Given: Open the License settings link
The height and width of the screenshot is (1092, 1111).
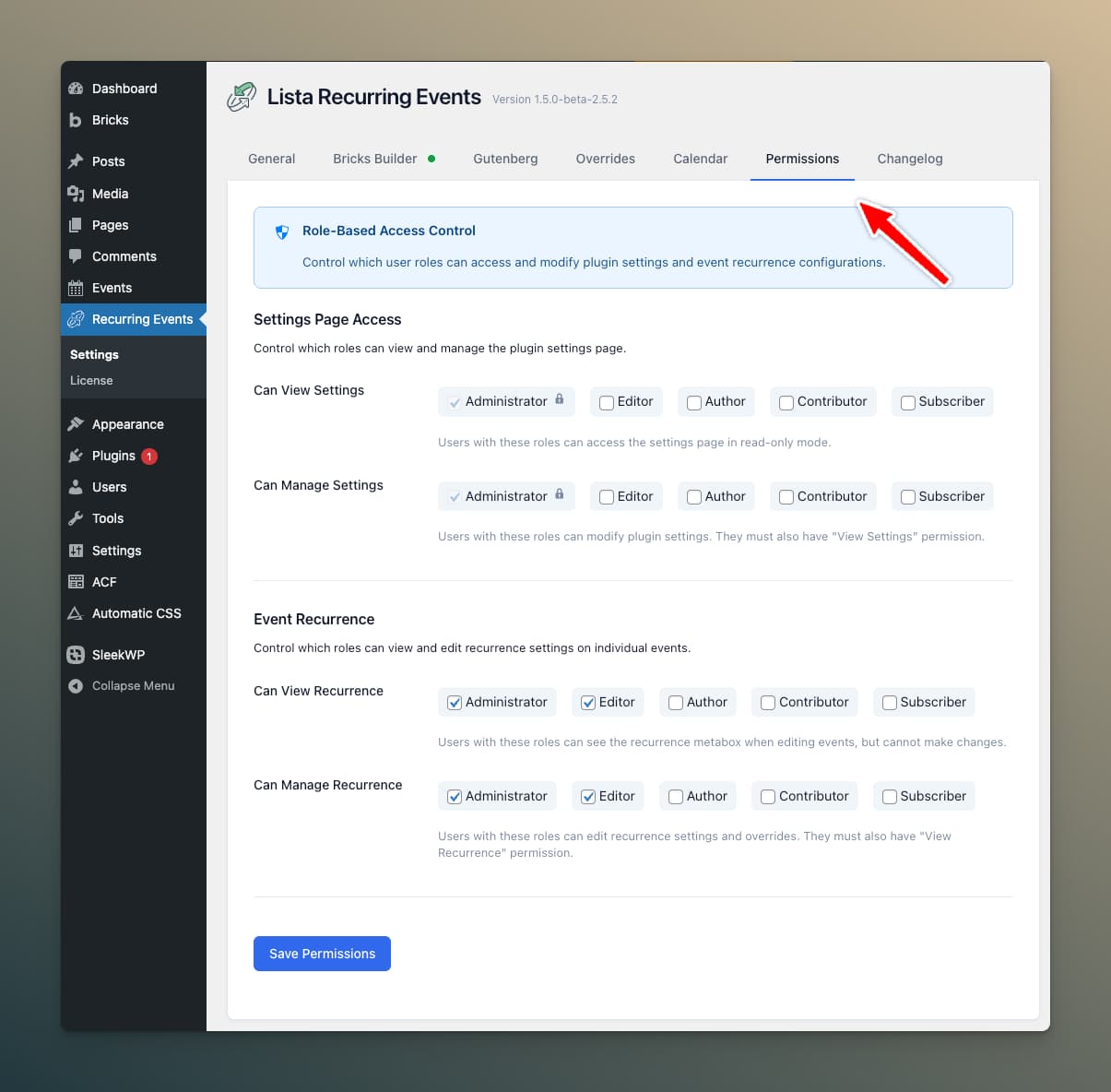Looking at the screenshot, I should click(x=91, y=380).
